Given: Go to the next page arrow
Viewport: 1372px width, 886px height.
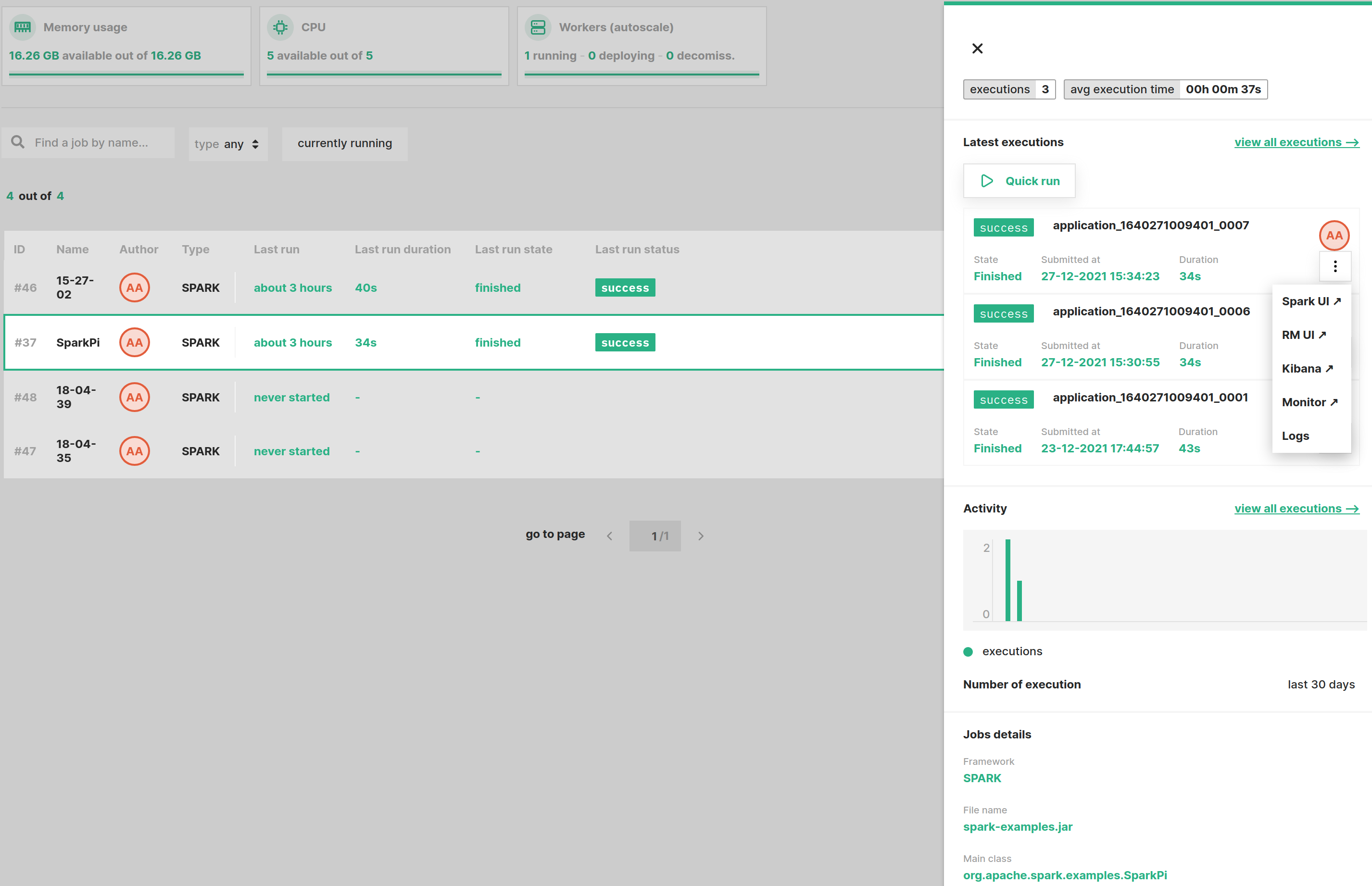Looking at the screenshot, I should (x=700, y=536).
